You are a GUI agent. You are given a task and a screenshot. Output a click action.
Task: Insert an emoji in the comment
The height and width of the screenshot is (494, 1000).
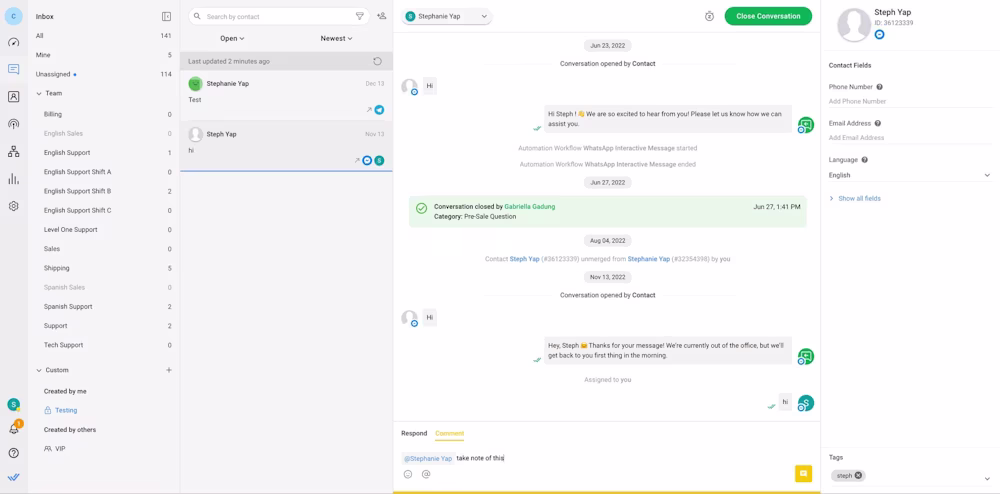point(408,474)
